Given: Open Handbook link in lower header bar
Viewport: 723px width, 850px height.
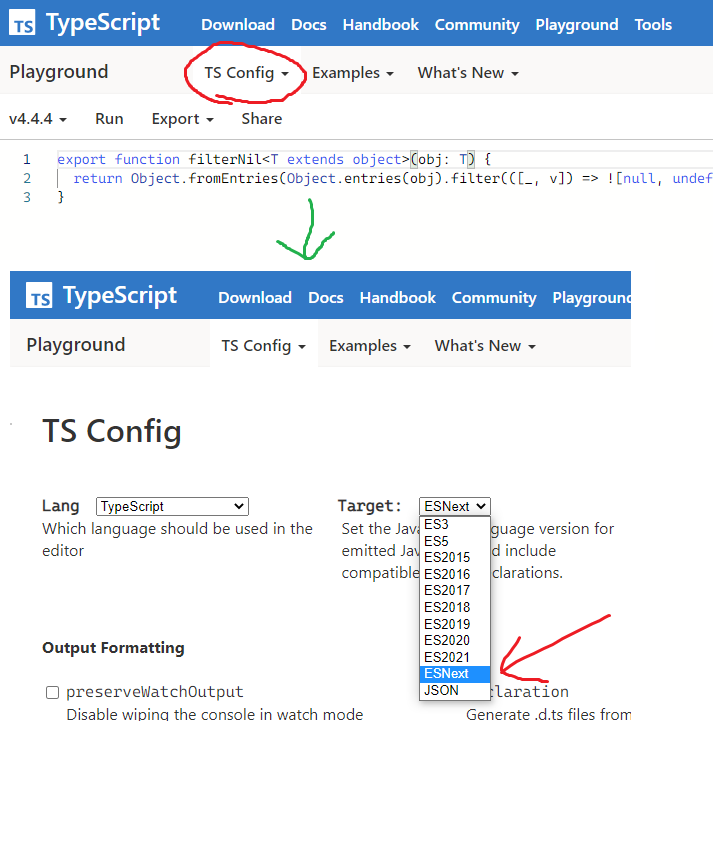Looking at the screenshot, I should point(397,298).
